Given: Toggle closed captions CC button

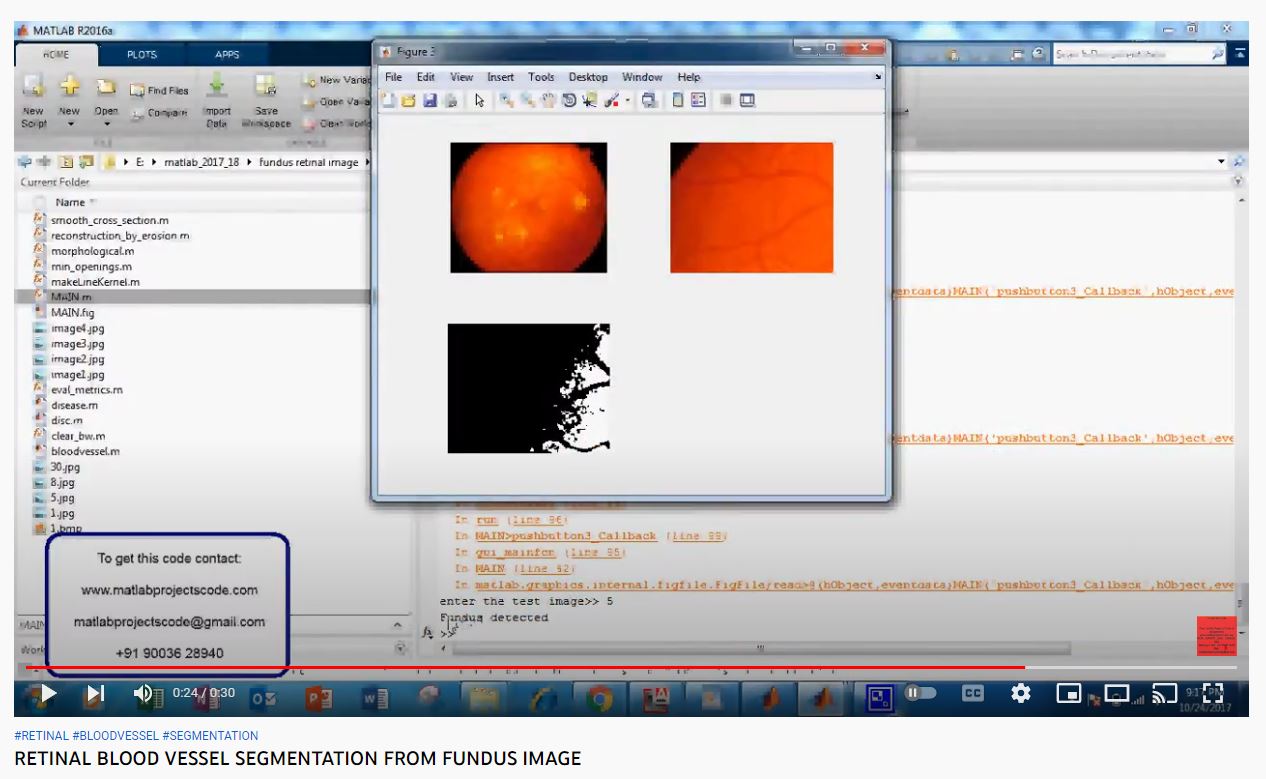Looking at the screenshot, I should point(973,692).
